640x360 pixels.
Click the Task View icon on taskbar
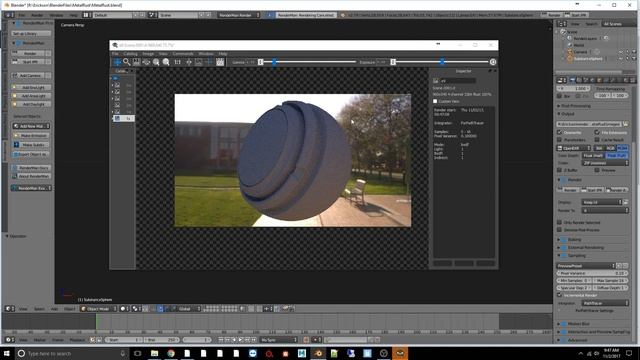(138, 353)
